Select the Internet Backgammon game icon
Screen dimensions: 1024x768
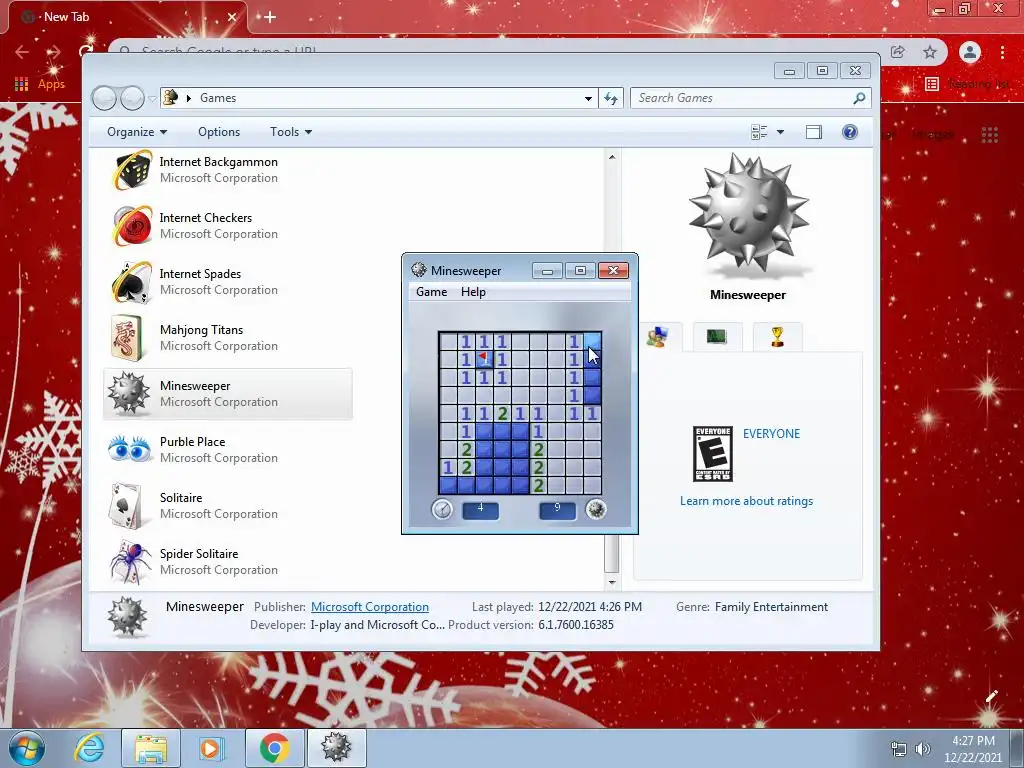(133, 170)
